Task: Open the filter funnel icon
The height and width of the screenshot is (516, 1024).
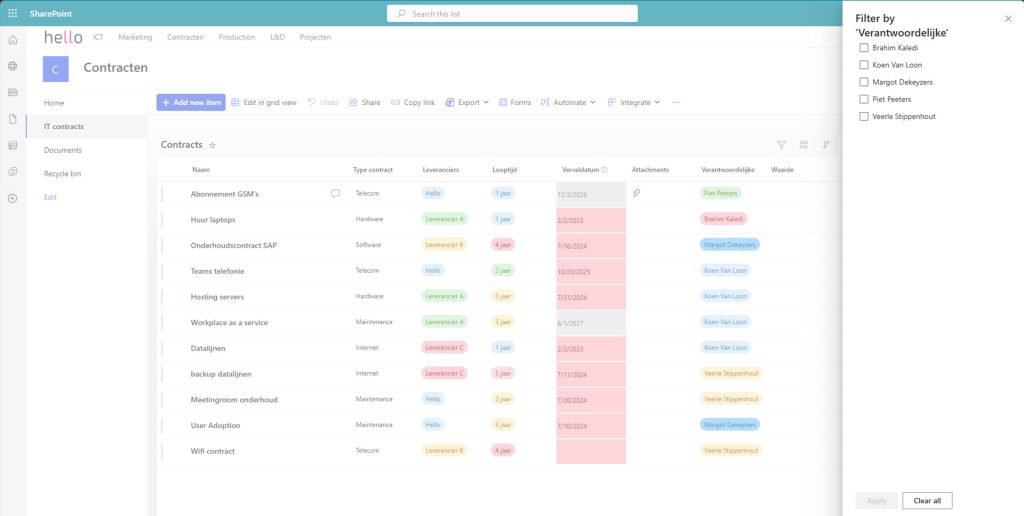Action: [781, 144]
